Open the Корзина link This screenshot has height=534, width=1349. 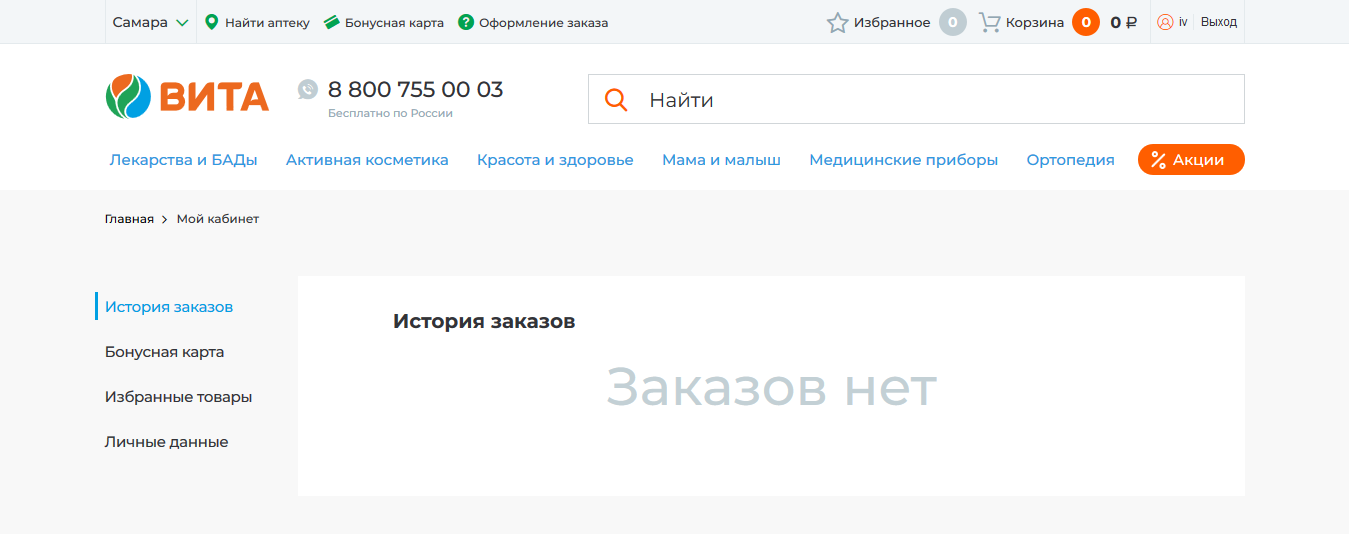click(1035, 22)
